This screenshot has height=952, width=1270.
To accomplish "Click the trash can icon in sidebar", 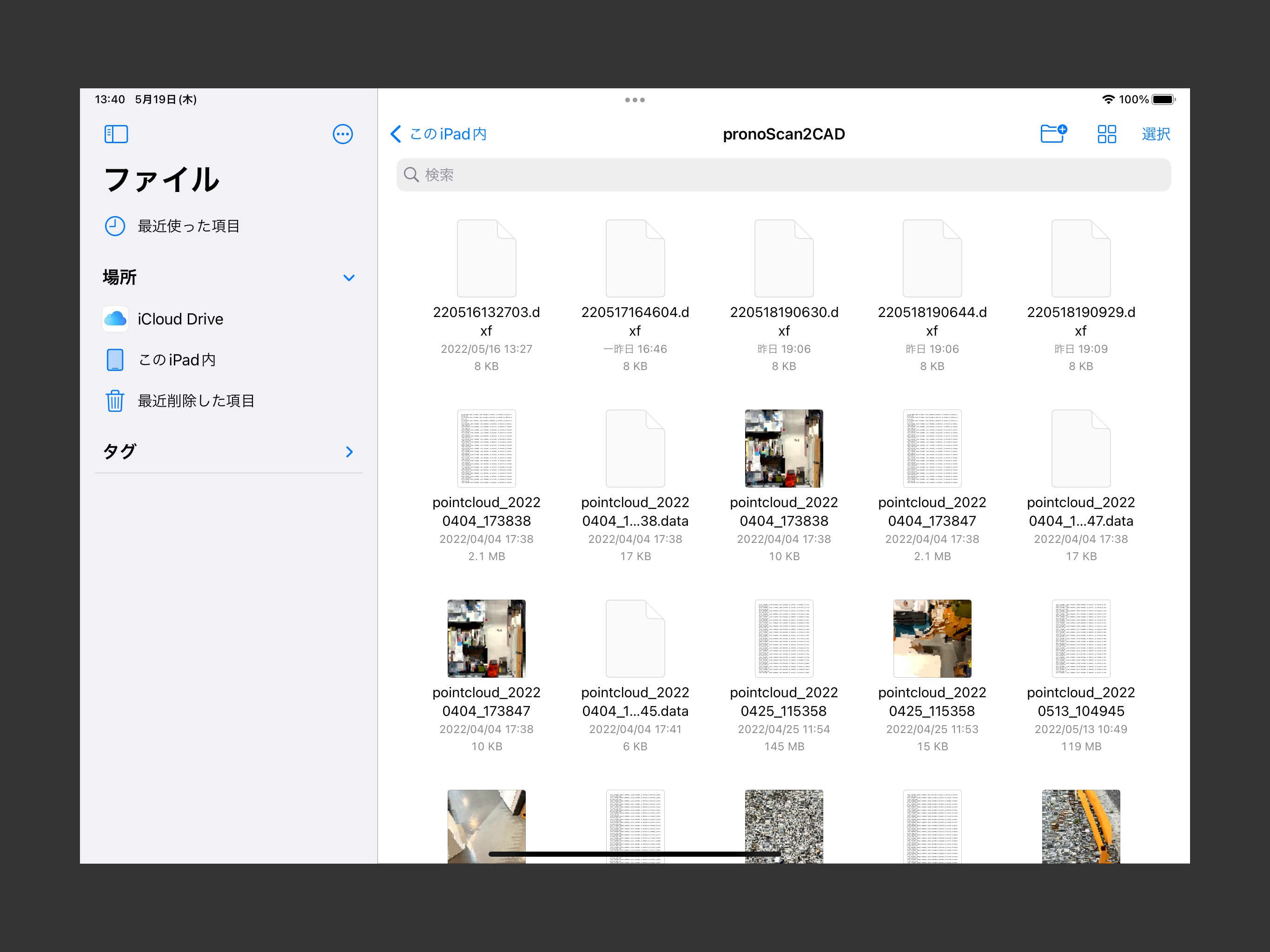I will pyautogui.click(x=115, y=401).
